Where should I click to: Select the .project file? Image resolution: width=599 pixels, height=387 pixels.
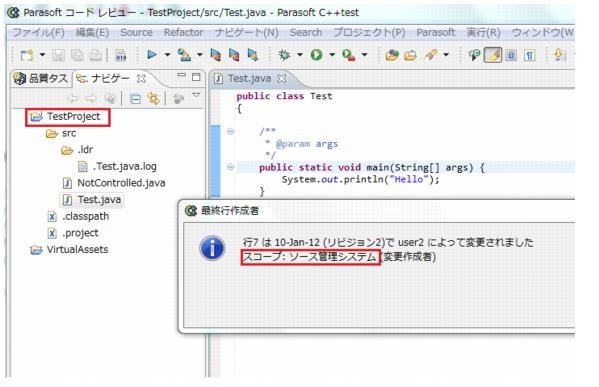[x=73, y=233]
